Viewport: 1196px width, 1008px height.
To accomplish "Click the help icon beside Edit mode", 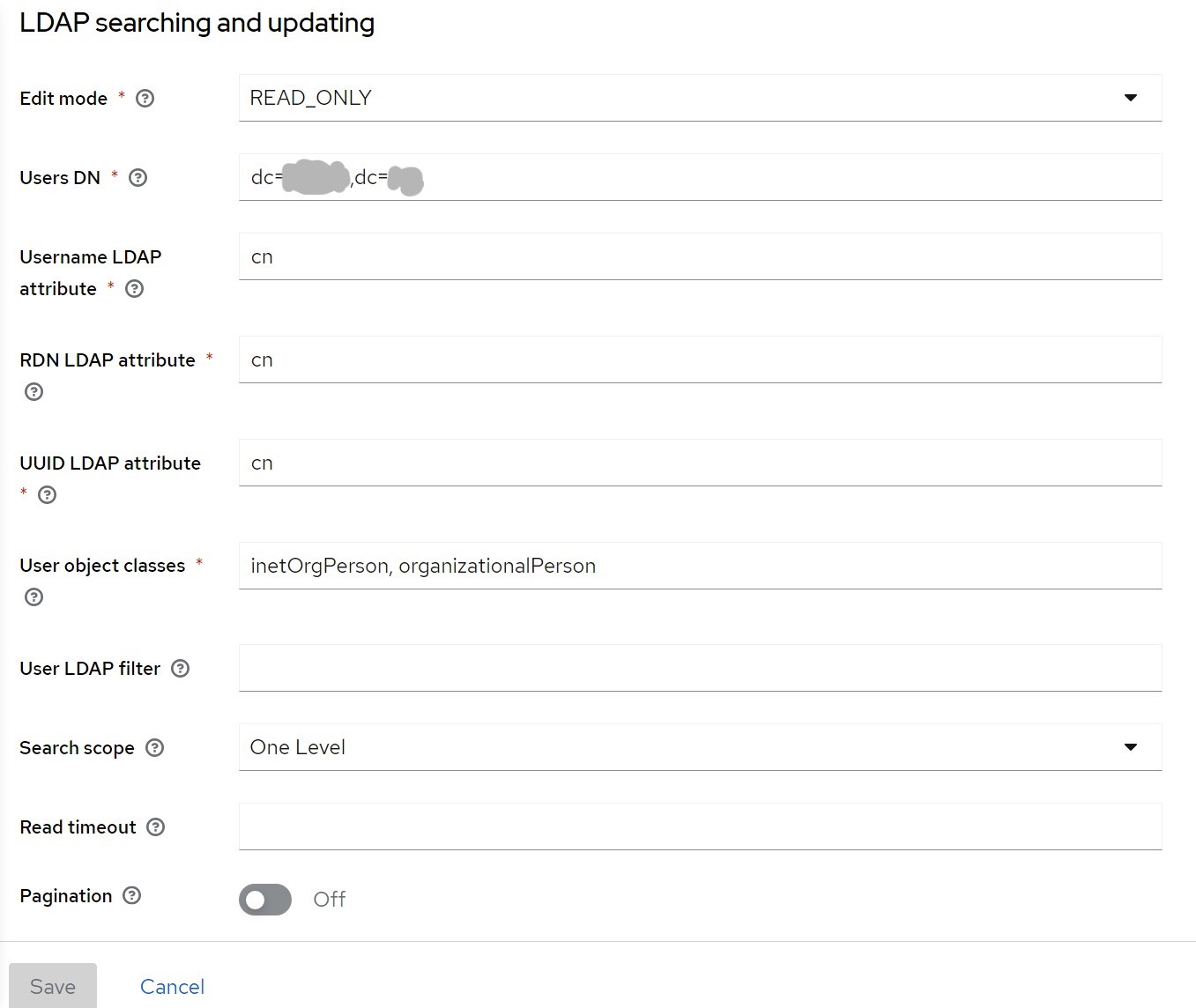I will 145,99.
